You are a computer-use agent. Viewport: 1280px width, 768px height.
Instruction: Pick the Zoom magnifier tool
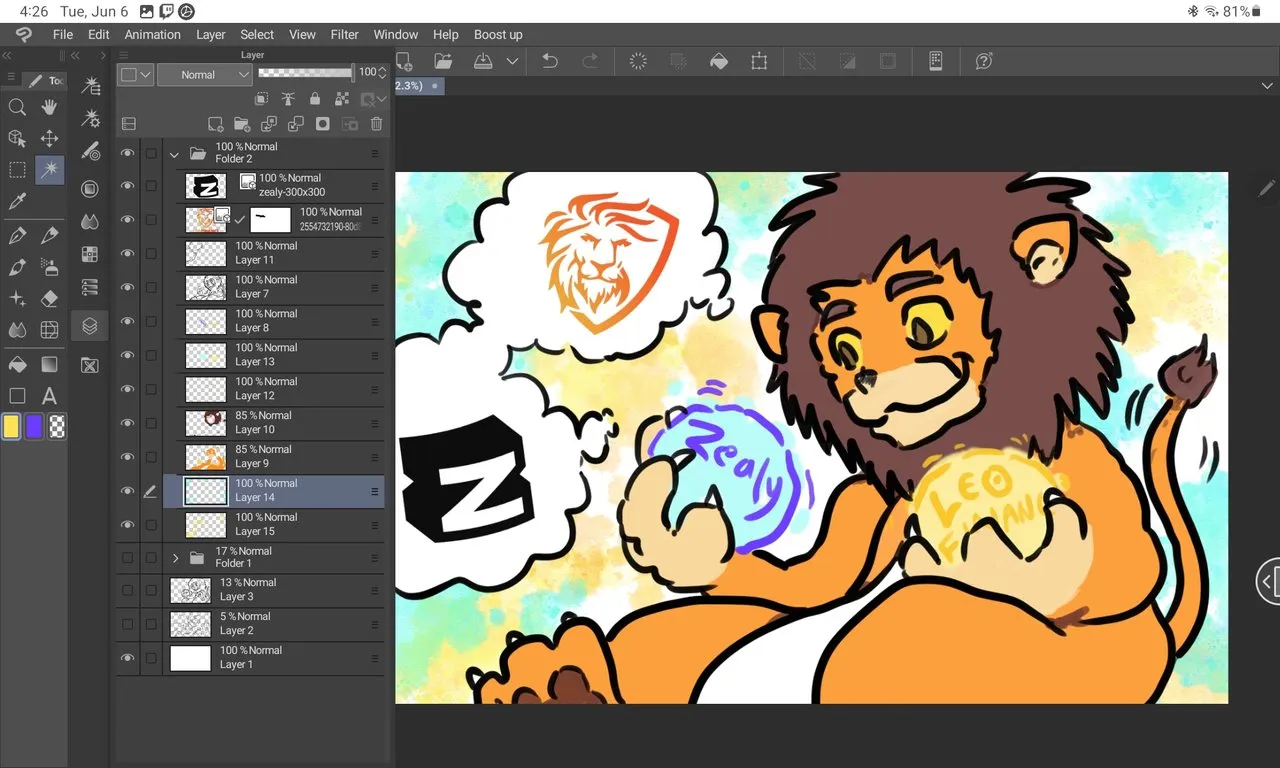17,108
